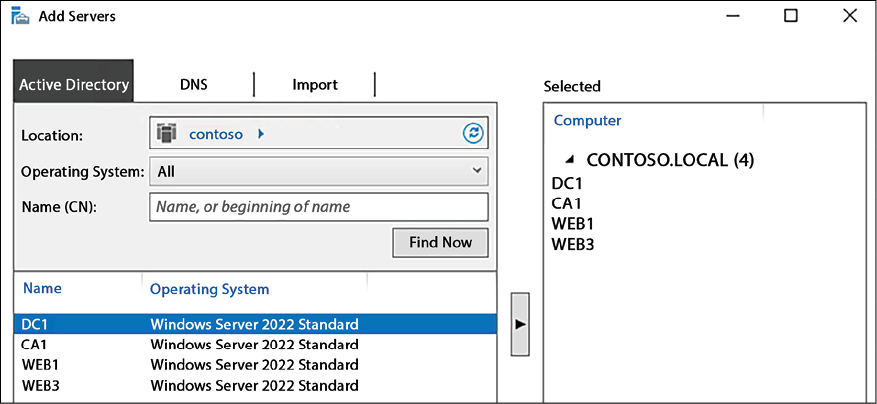This screenshot has height=404, width=877.
Task: Select DC1 row in results list
Action: (255, 324)
